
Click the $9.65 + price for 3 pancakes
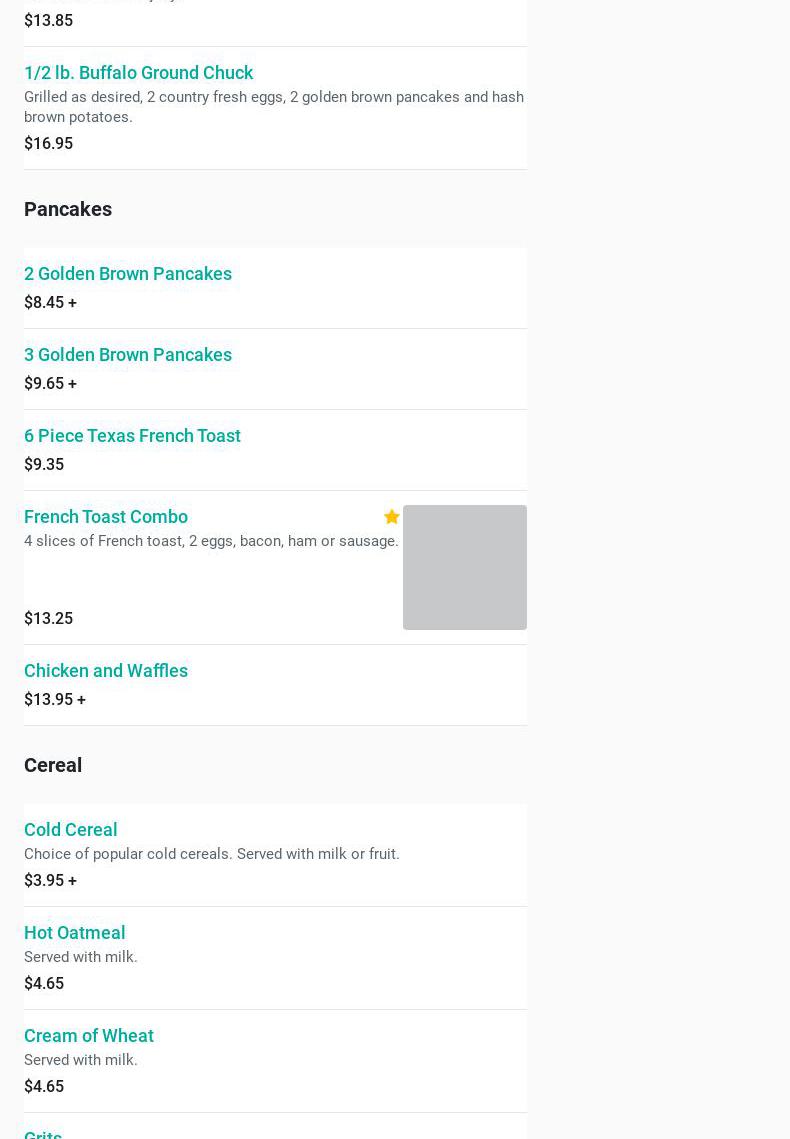tap(50, 383)
